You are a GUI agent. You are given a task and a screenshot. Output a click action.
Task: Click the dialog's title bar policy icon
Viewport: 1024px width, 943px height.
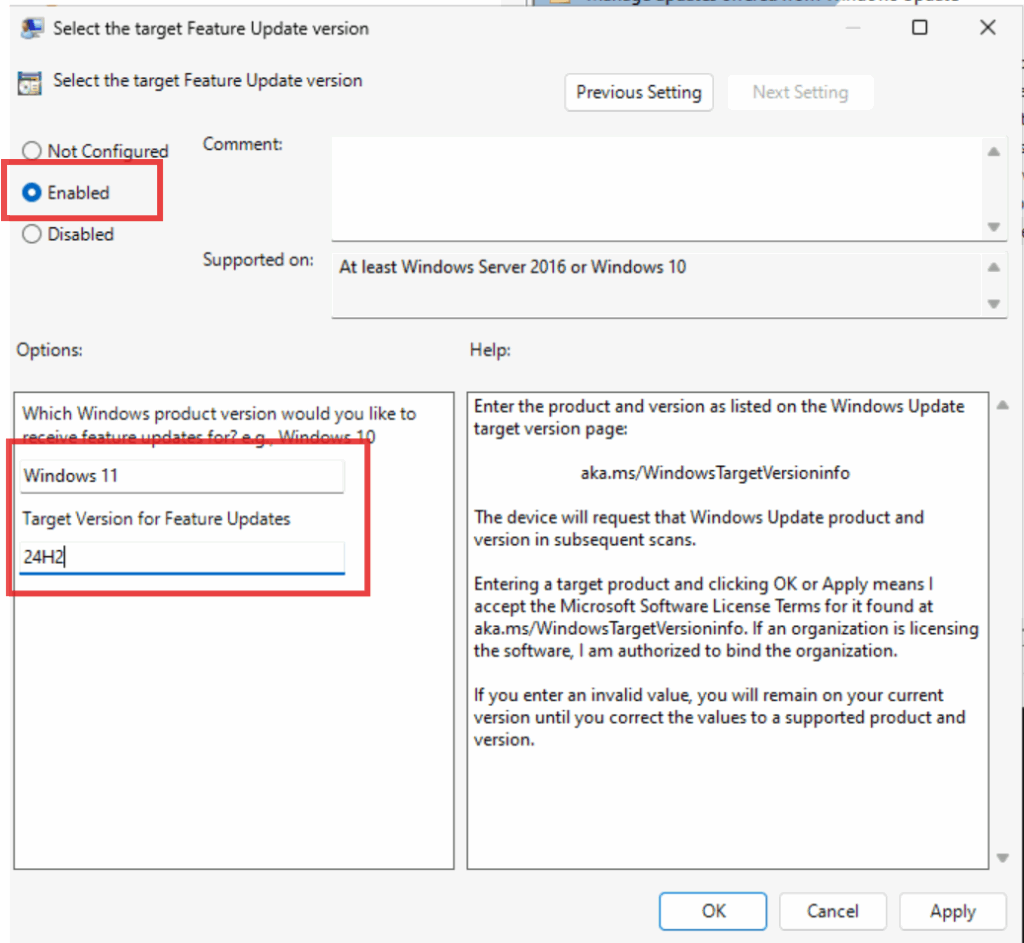pyautogui.click(x=30, y=28)
